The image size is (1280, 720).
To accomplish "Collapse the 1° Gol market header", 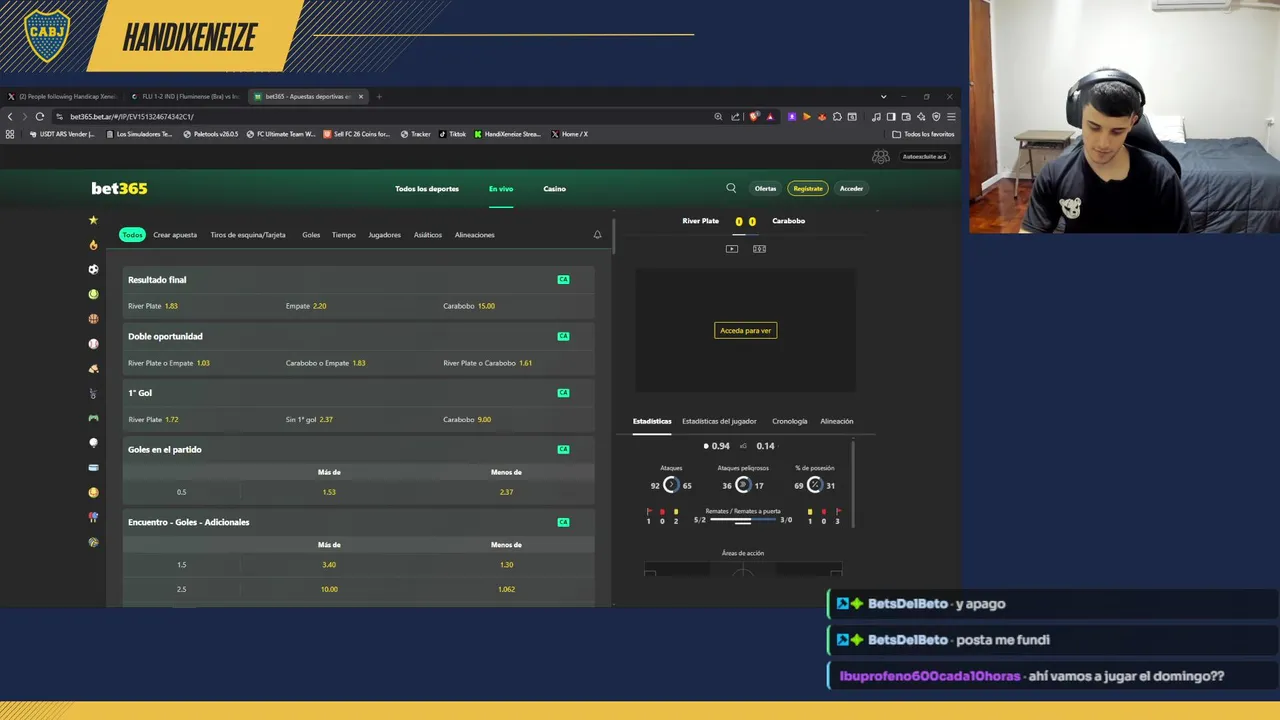I will (359, 393).
